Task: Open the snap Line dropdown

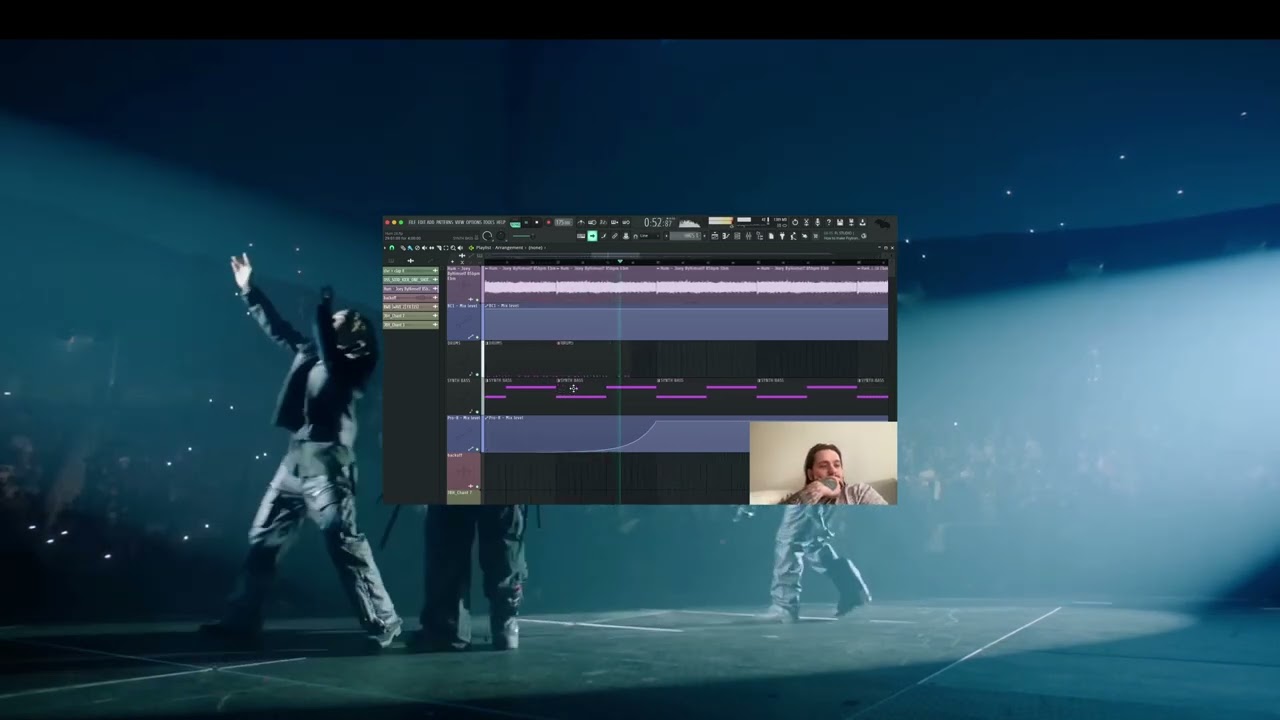Action: [x=649, y=236]
